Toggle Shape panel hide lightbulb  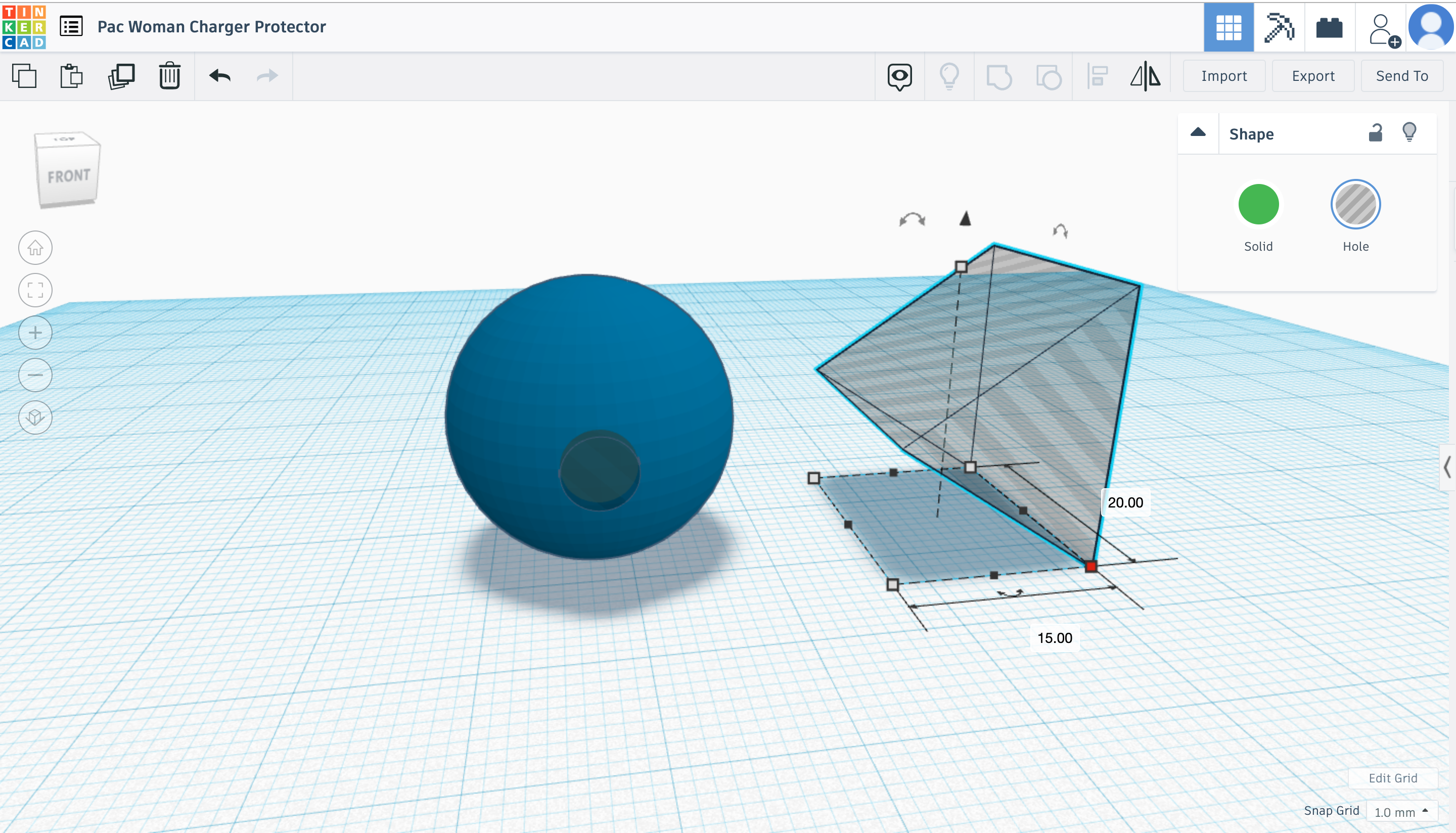coord(1409,132)
